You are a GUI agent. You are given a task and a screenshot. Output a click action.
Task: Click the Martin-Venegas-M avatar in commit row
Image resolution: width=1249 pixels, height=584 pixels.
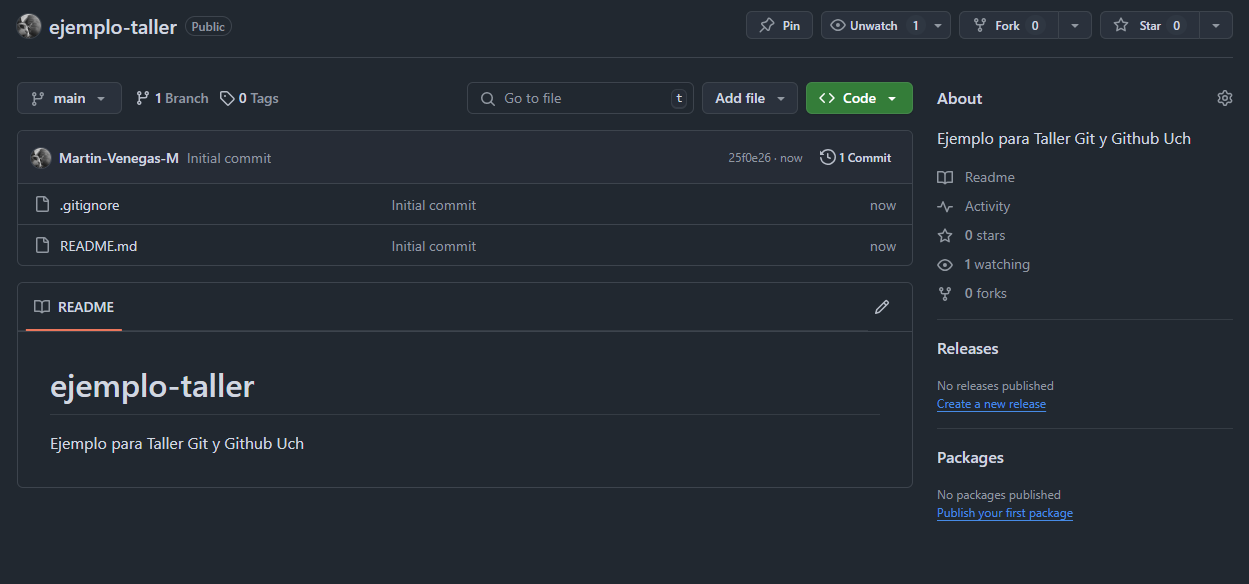41,158
